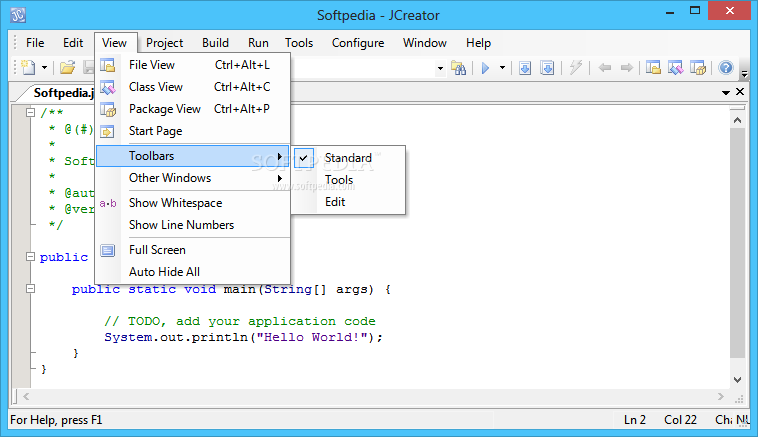Open the Window menu
This screenshot has width=758, height=437.
(x=424, y=43)
